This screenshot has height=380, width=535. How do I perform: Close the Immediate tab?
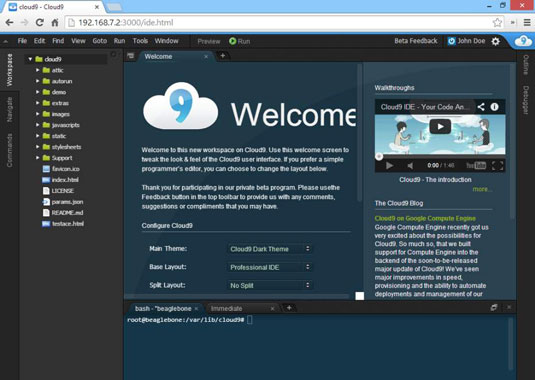click(272, 309)
